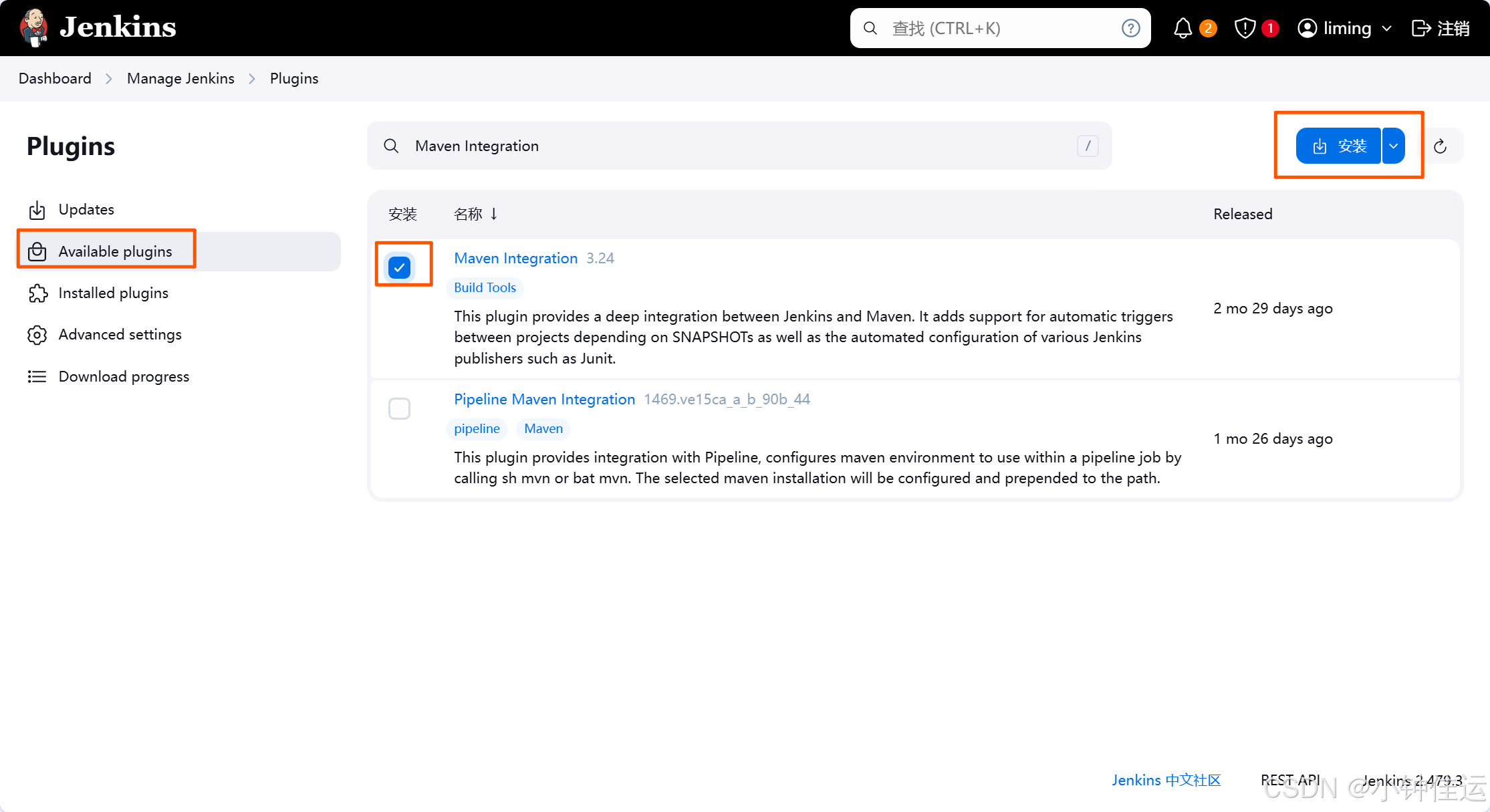
Task: Click the Jenkins 2.479.3 version label
Action: [x=1412, y=780]
